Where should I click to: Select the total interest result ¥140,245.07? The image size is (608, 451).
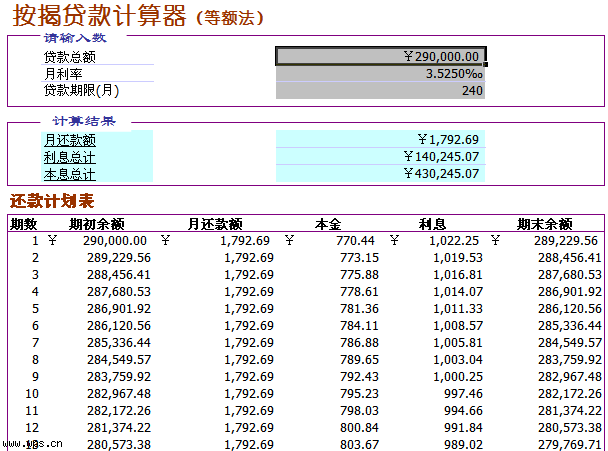(x=380, y=157)
